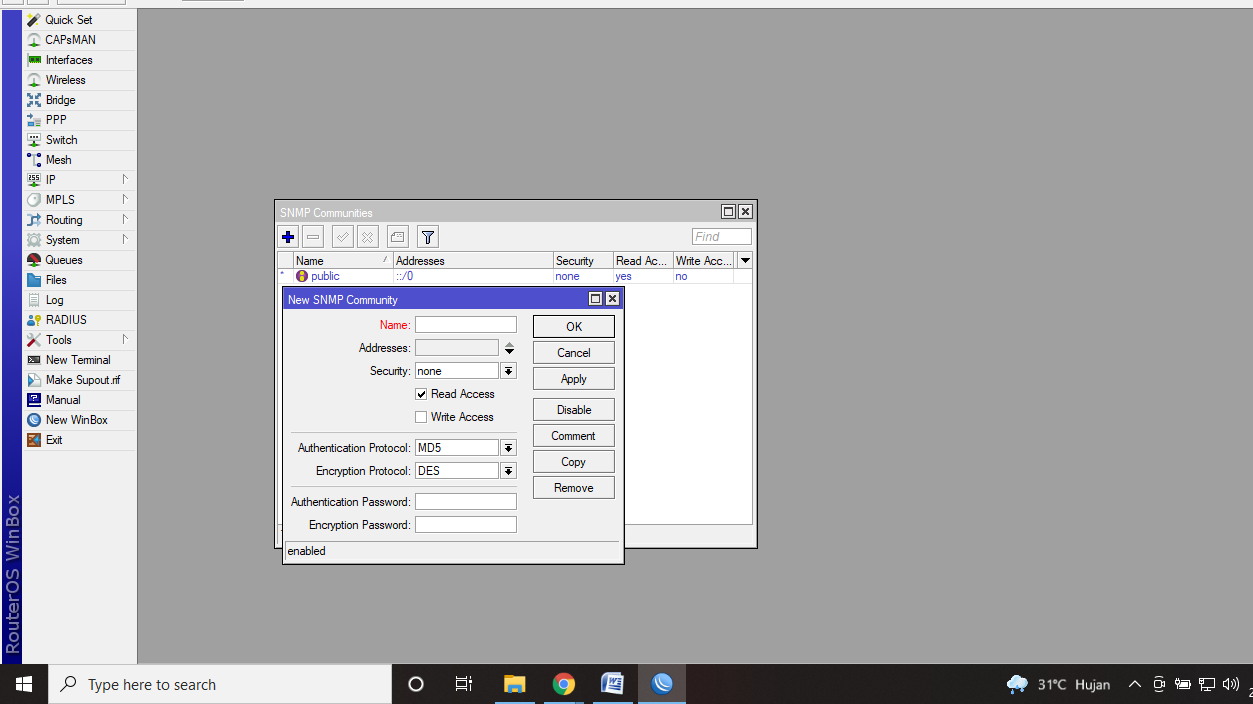Click the Cortana circle on the taskbar
Screen dimensions: 1253x704
[416, 684]
